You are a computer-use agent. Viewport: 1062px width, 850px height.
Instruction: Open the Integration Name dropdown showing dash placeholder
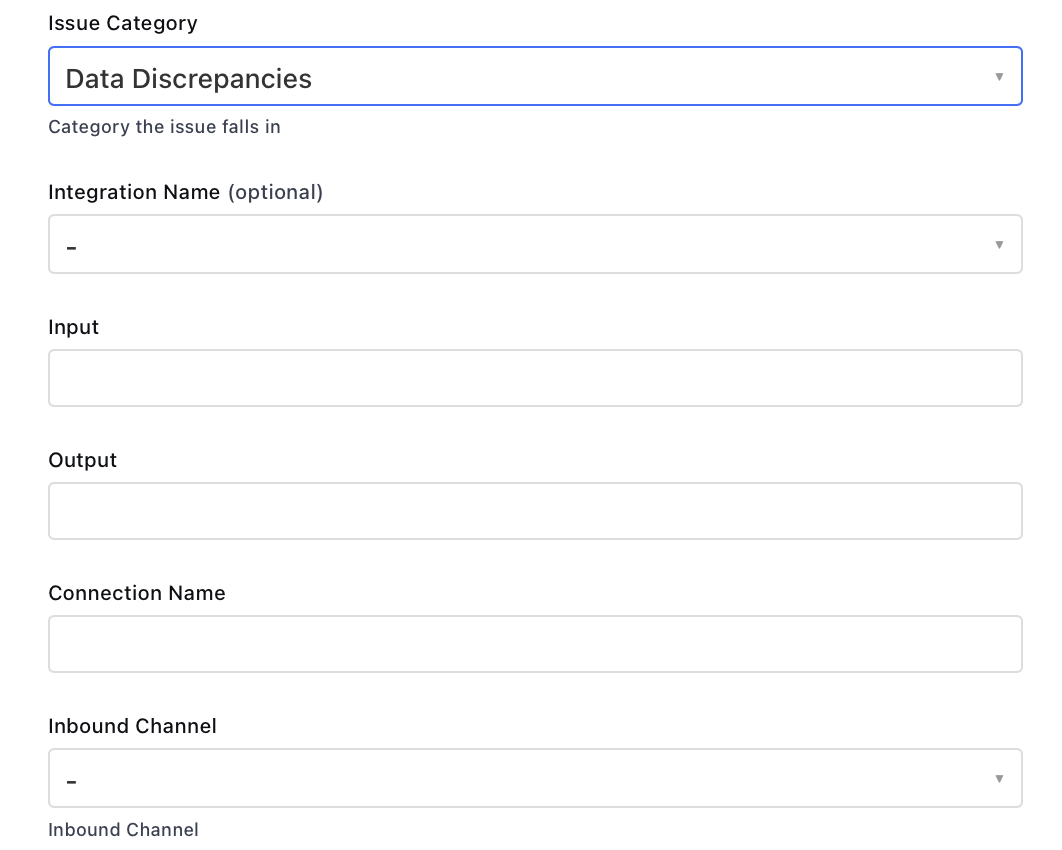tap(535, 244)
